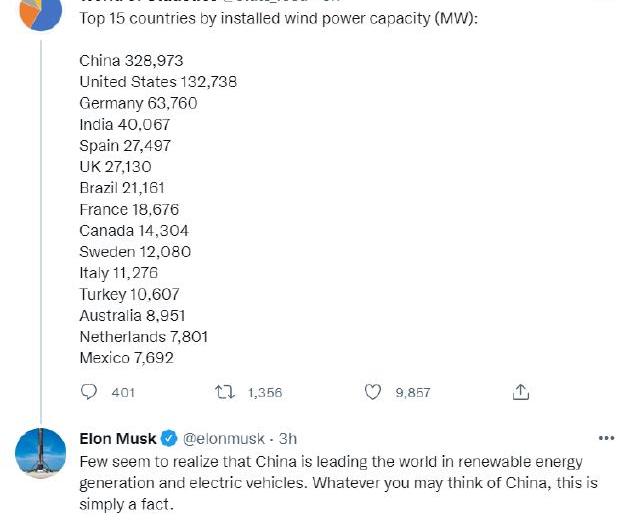Click the 401 replies count
The image size is (630, 527).
pyautogui.click(x=122, y=393)
